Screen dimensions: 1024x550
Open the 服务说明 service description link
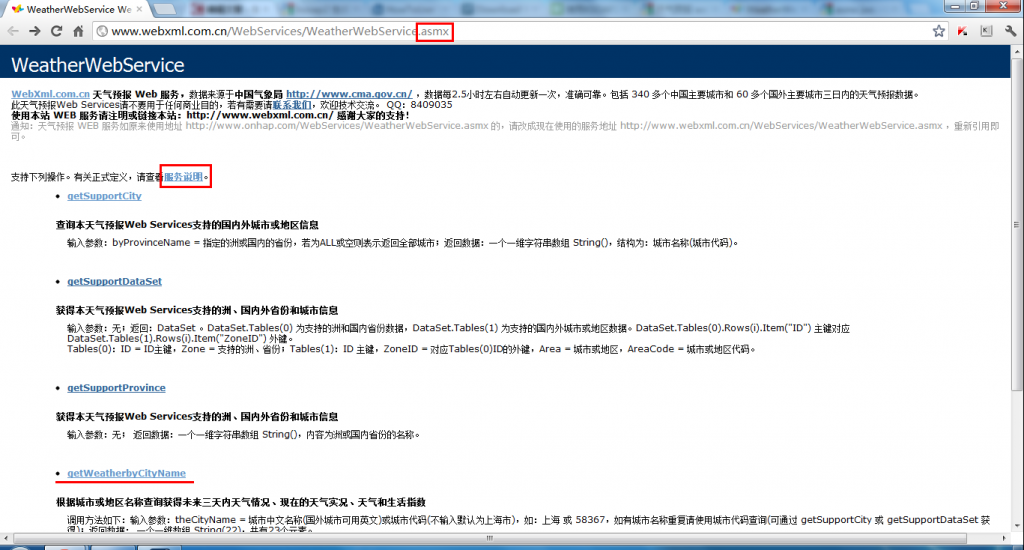click(184, 176)
